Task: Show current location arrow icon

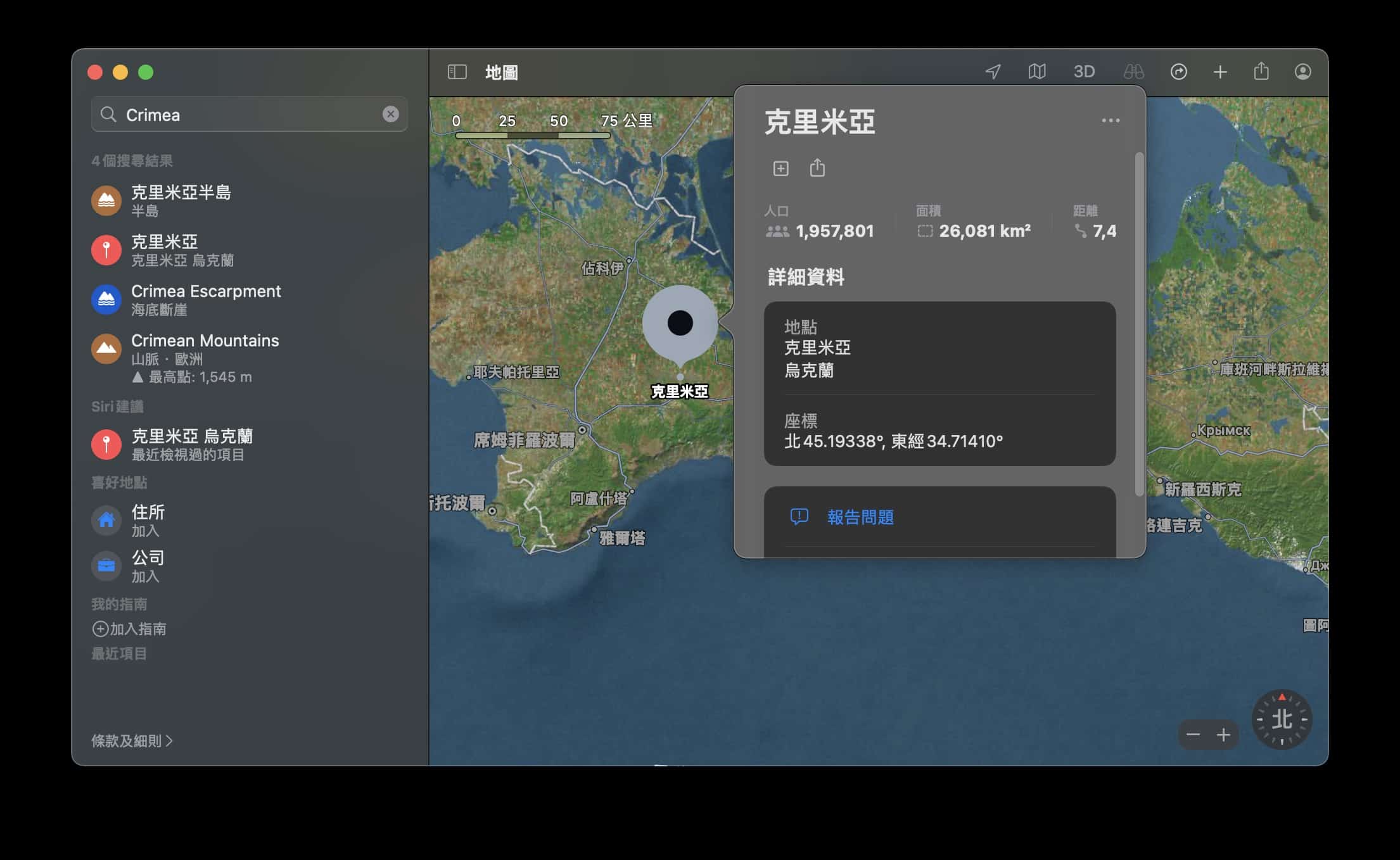Action: coord(993,72)
